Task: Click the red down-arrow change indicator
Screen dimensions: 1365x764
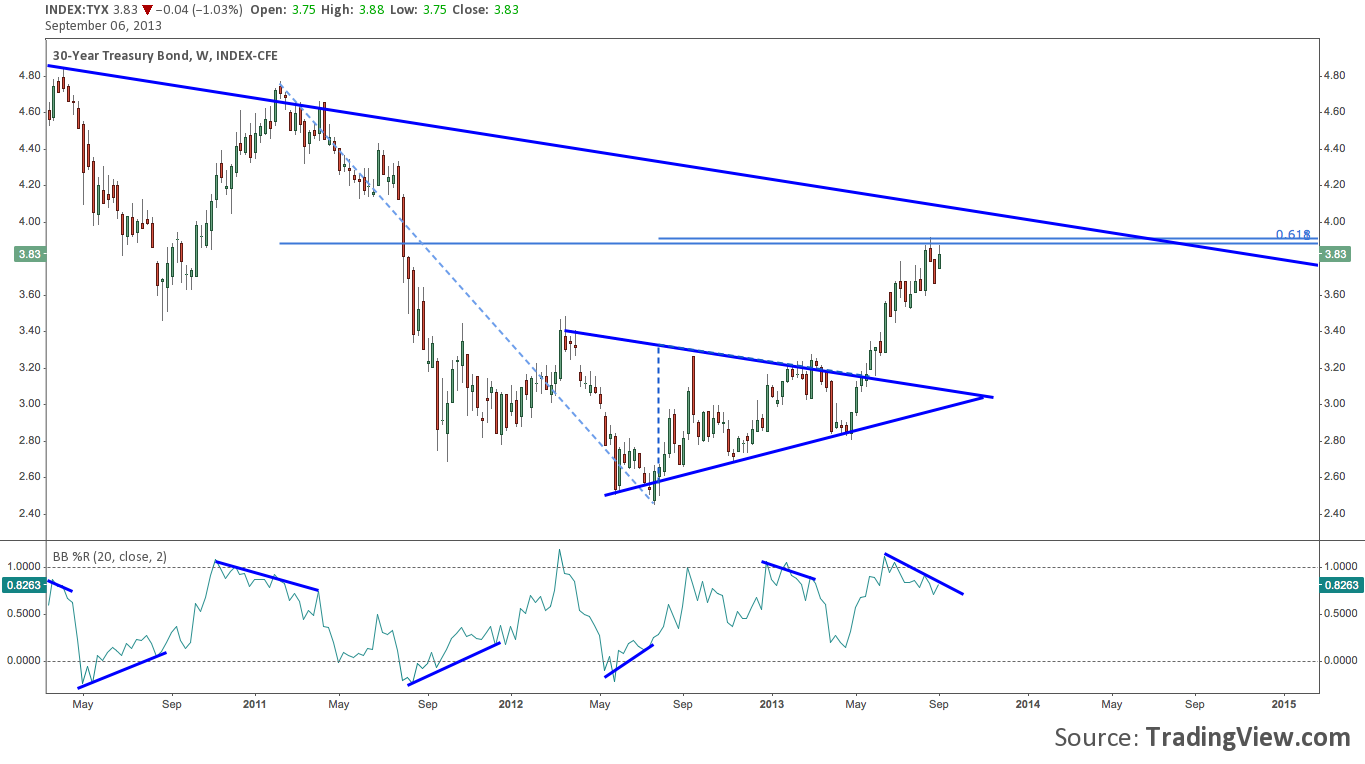Action: coord(146,9)
